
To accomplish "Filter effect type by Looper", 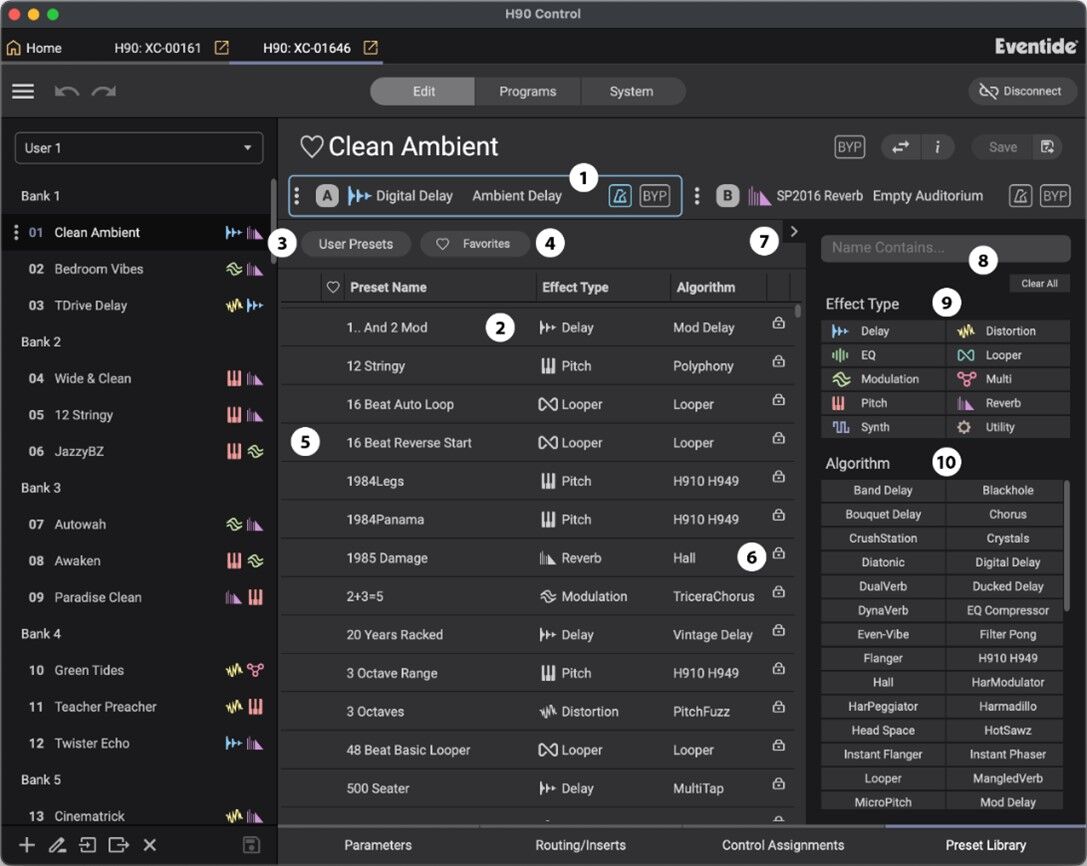I will pos(1007,356).
